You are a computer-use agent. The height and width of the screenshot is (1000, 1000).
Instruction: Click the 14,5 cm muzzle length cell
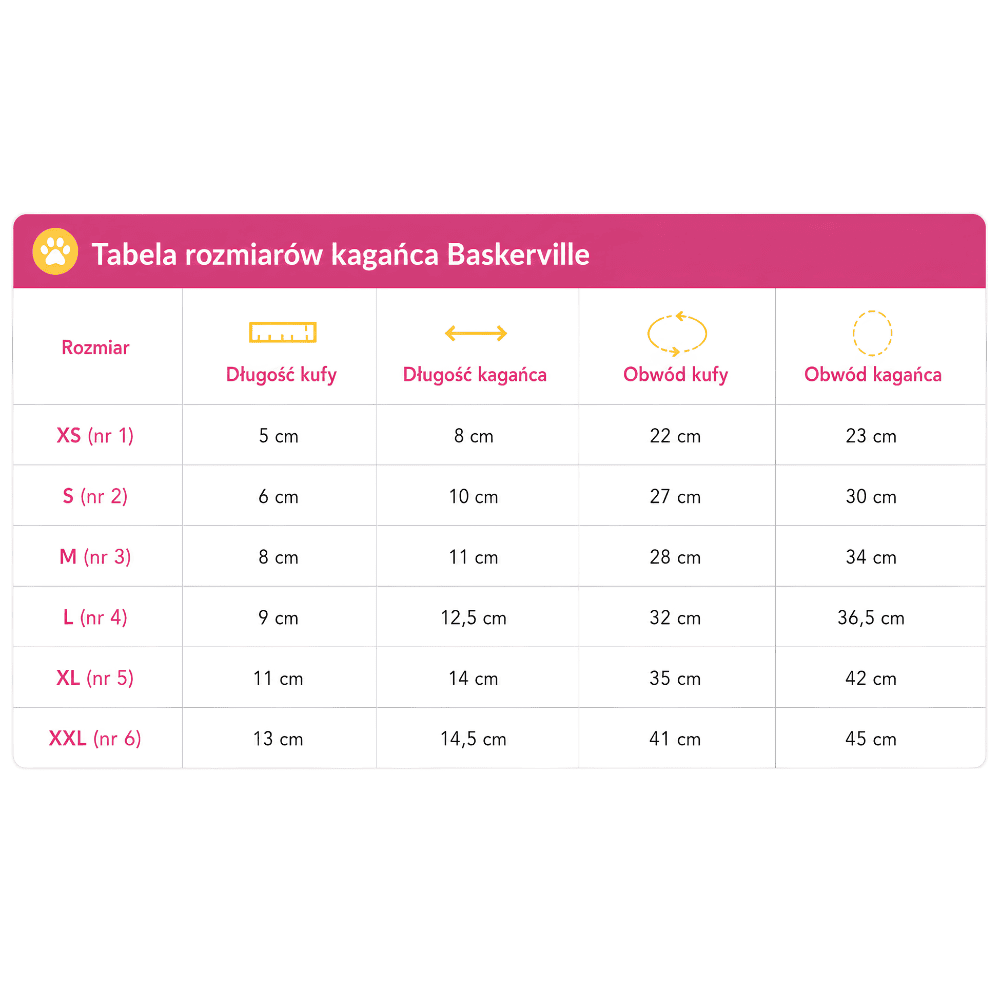pyautogui.click(x=473, y=739)
